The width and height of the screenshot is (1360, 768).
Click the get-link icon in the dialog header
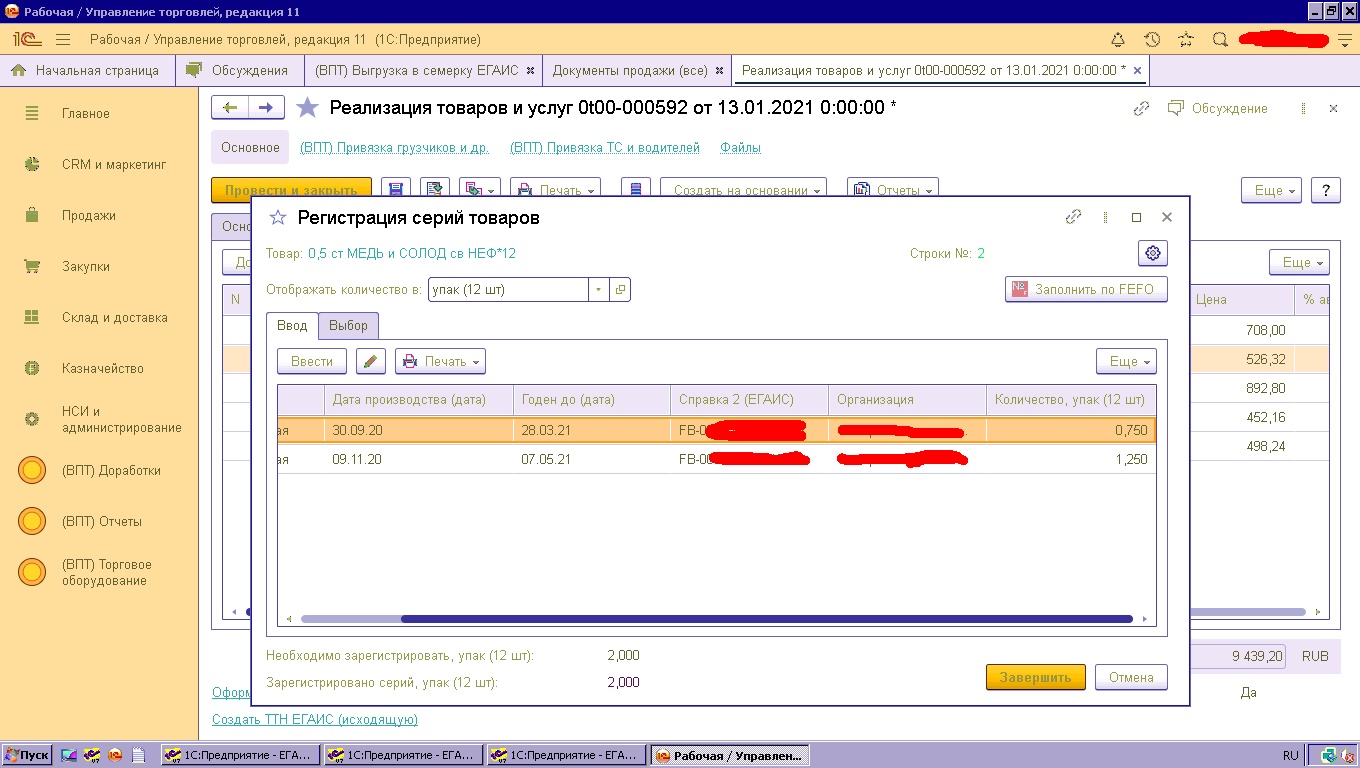(1073, 217)
